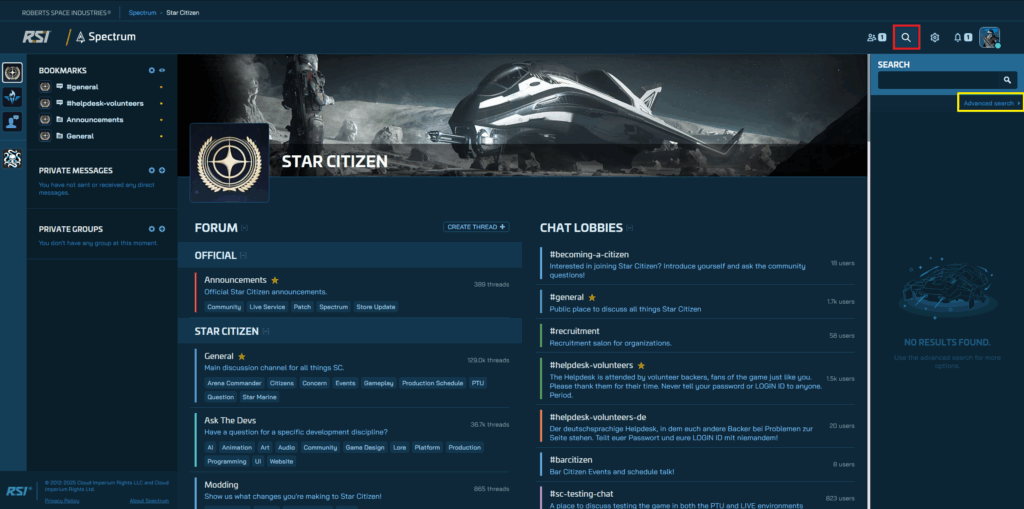Click into the search input field
1024x509 pixels.
click(x=939, y=80)
